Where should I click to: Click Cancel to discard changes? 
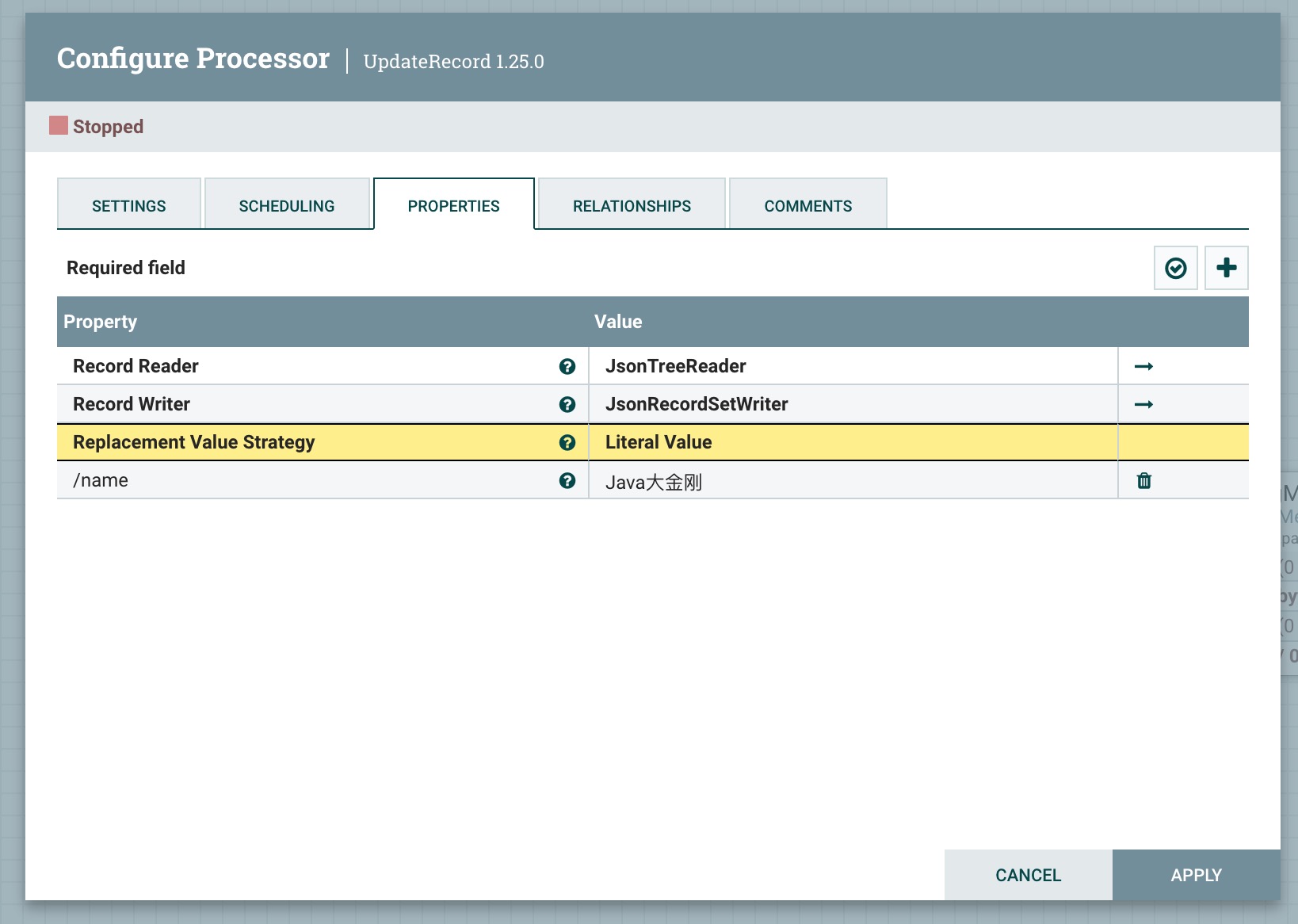[x=1028, y=875]
